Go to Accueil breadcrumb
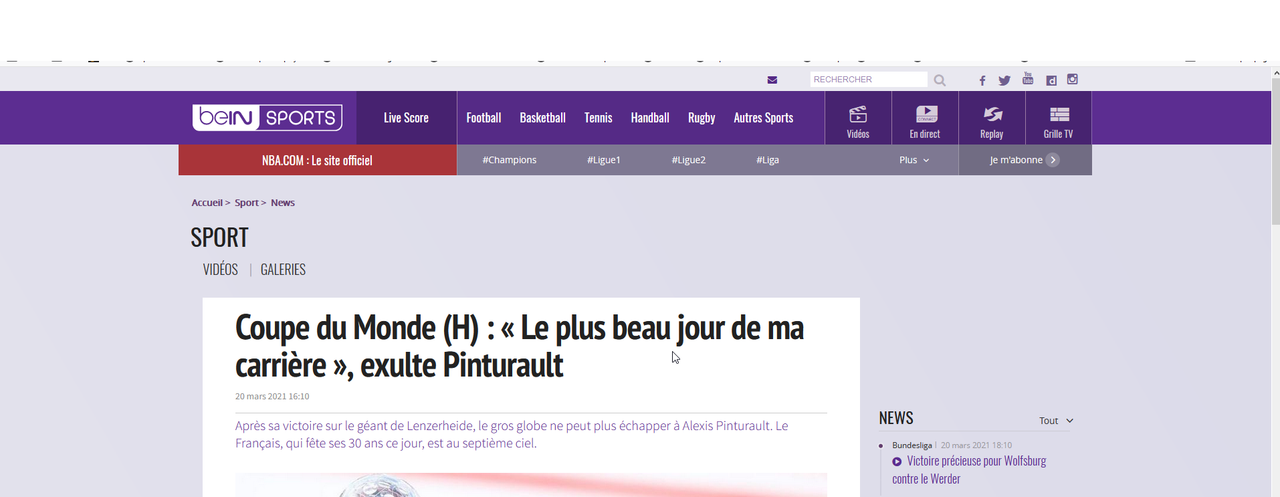This screenshot has width=1280, height=497. click(207, 203)
